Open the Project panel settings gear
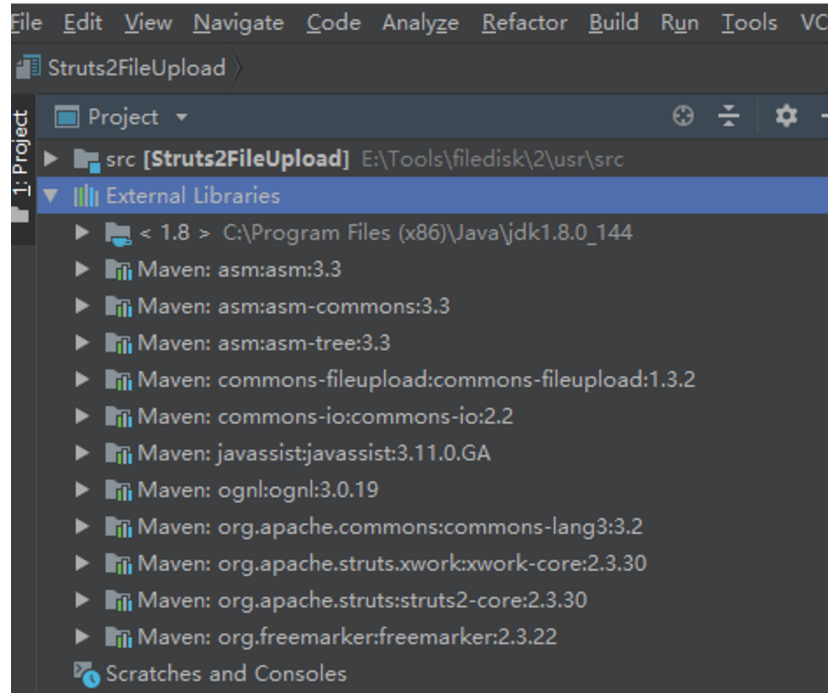Viewport: 828px width, 693px height. [786, 116]
